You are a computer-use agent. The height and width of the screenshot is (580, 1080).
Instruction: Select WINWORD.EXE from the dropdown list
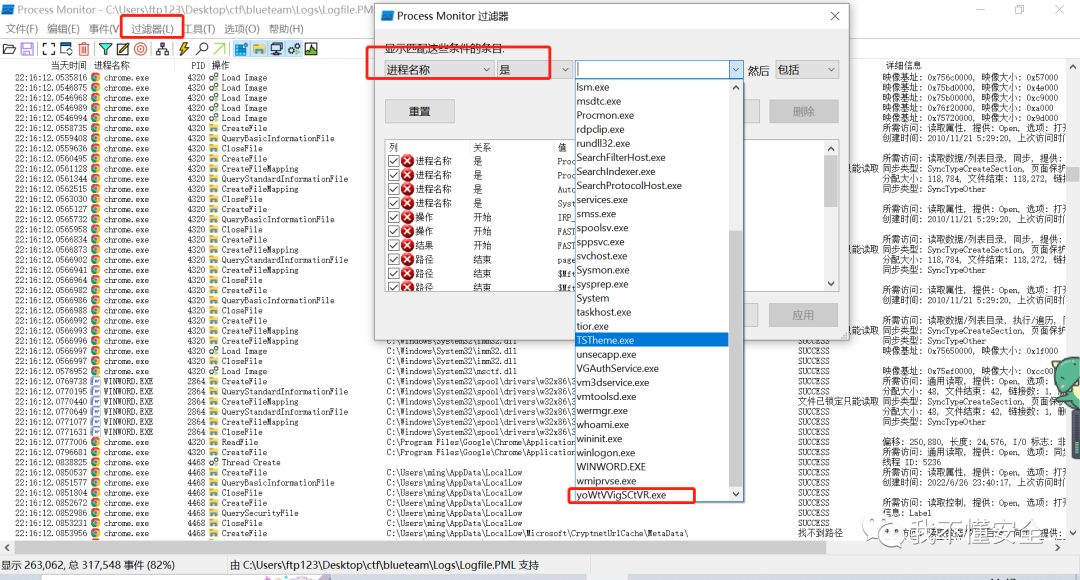pos(652,467)
